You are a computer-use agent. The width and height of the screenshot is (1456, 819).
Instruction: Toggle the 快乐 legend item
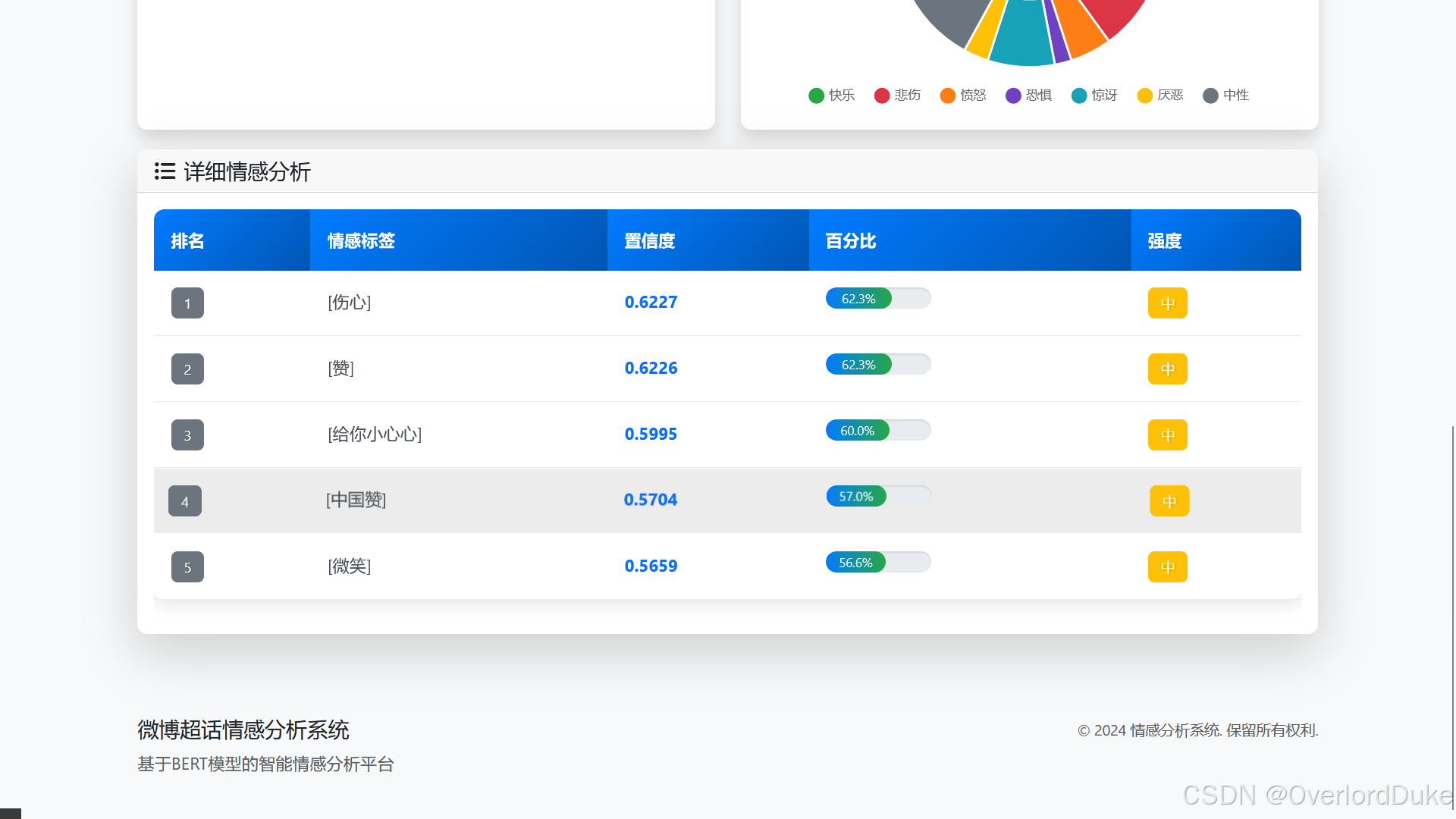click(832, 96)
